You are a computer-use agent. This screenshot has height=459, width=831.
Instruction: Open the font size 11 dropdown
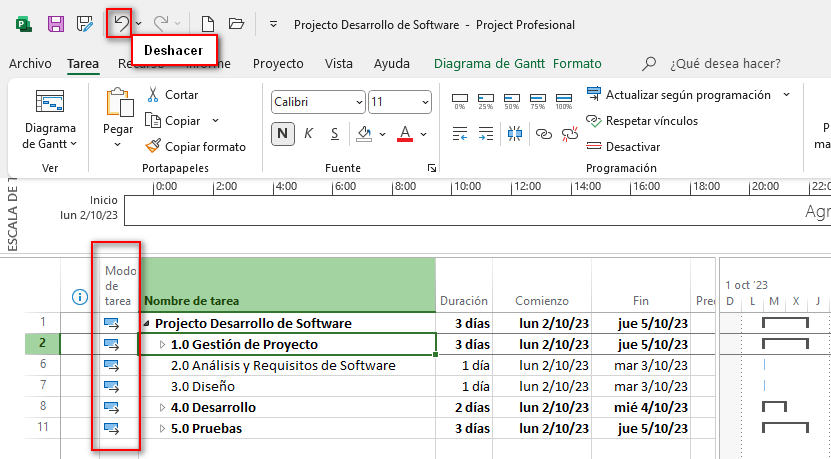[398, 102]
